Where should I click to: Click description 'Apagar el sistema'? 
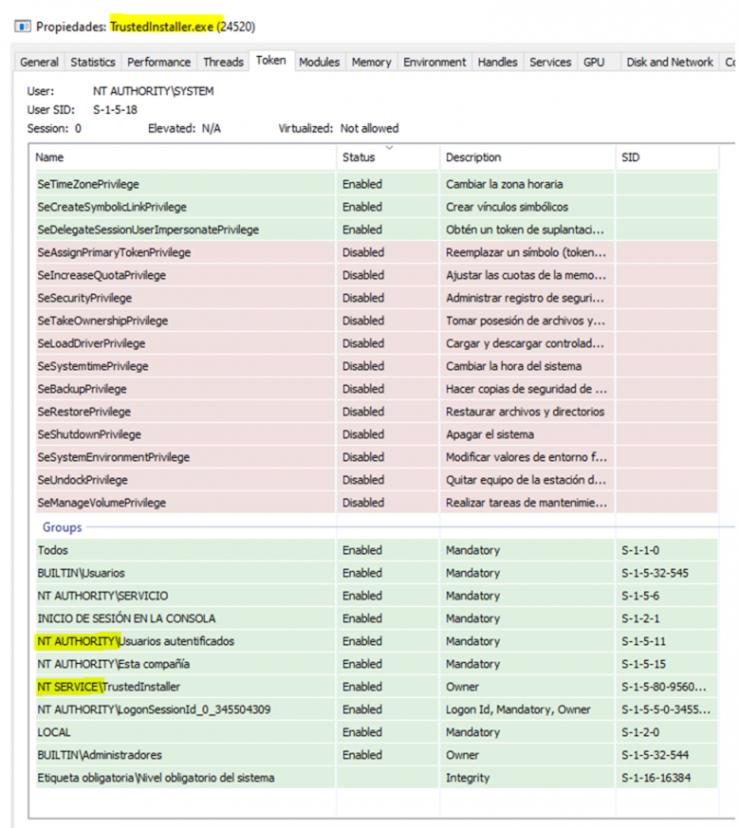point(490,434)
